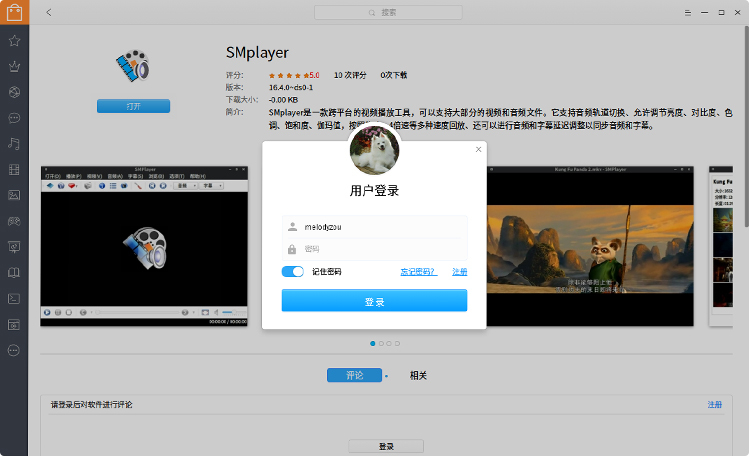Open the featured star category in sidebar
Viewport: 749px width, 456px height.
[14, 41]
